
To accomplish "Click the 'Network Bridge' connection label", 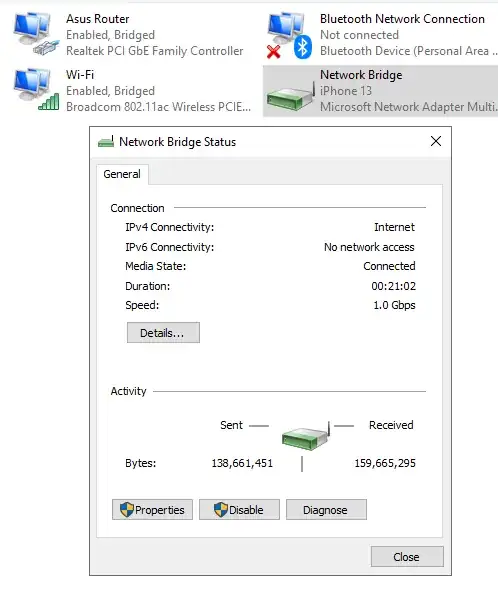I will (x=361, y=75).
